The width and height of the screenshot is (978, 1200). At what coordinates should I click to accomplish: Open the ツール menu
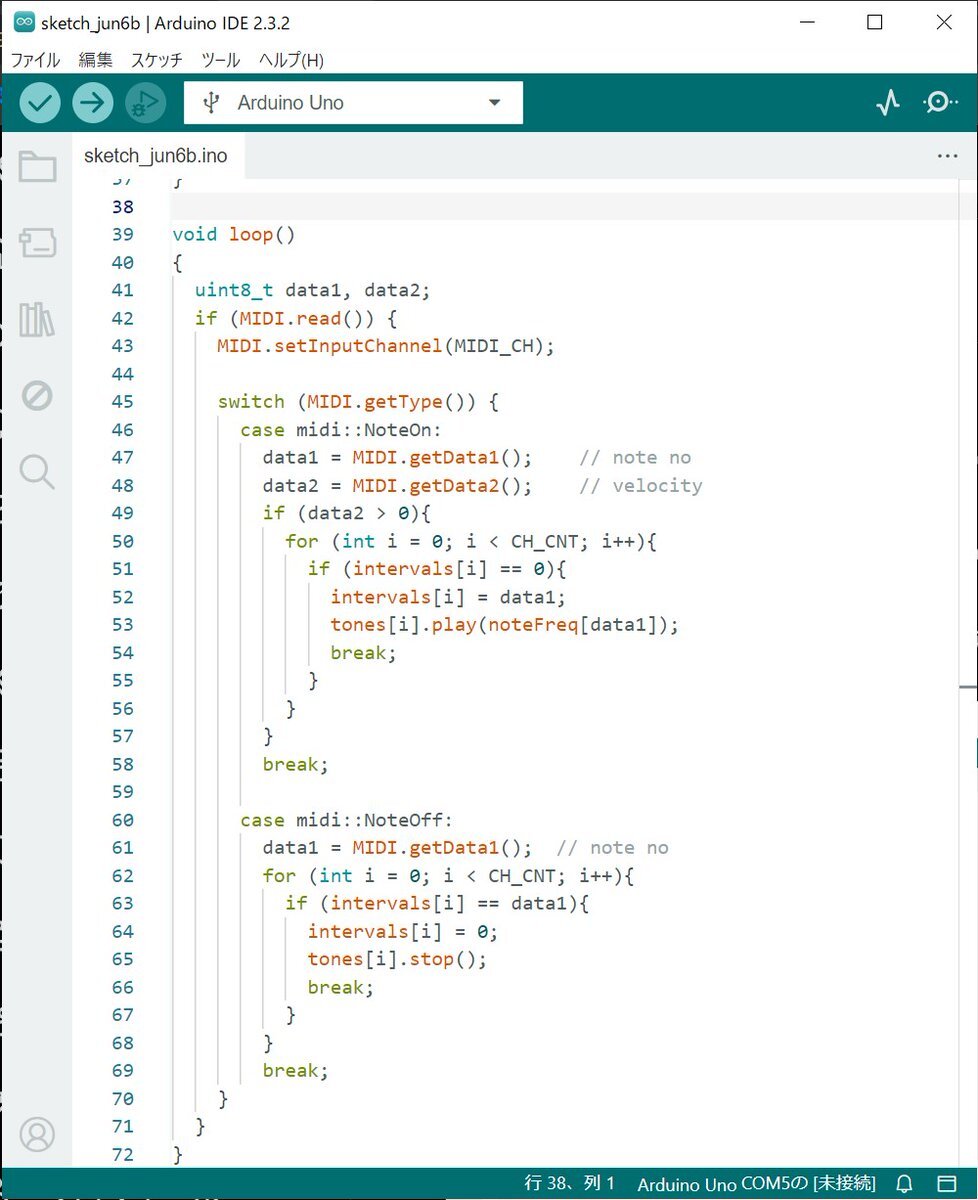tap(220, 60)
